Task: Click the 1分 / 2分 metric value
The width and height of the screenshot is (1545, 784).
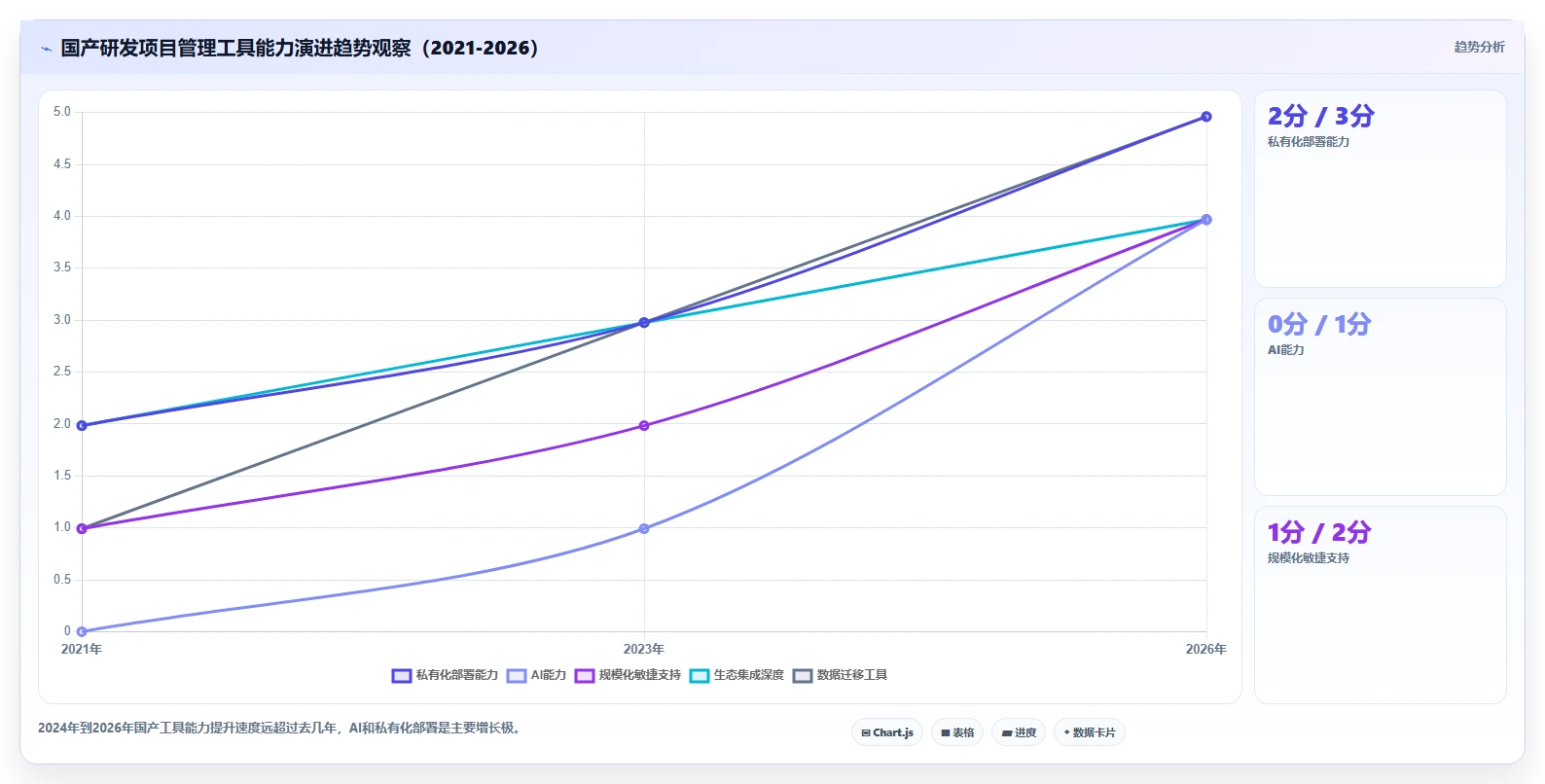Action: [x=1319, y=533]
